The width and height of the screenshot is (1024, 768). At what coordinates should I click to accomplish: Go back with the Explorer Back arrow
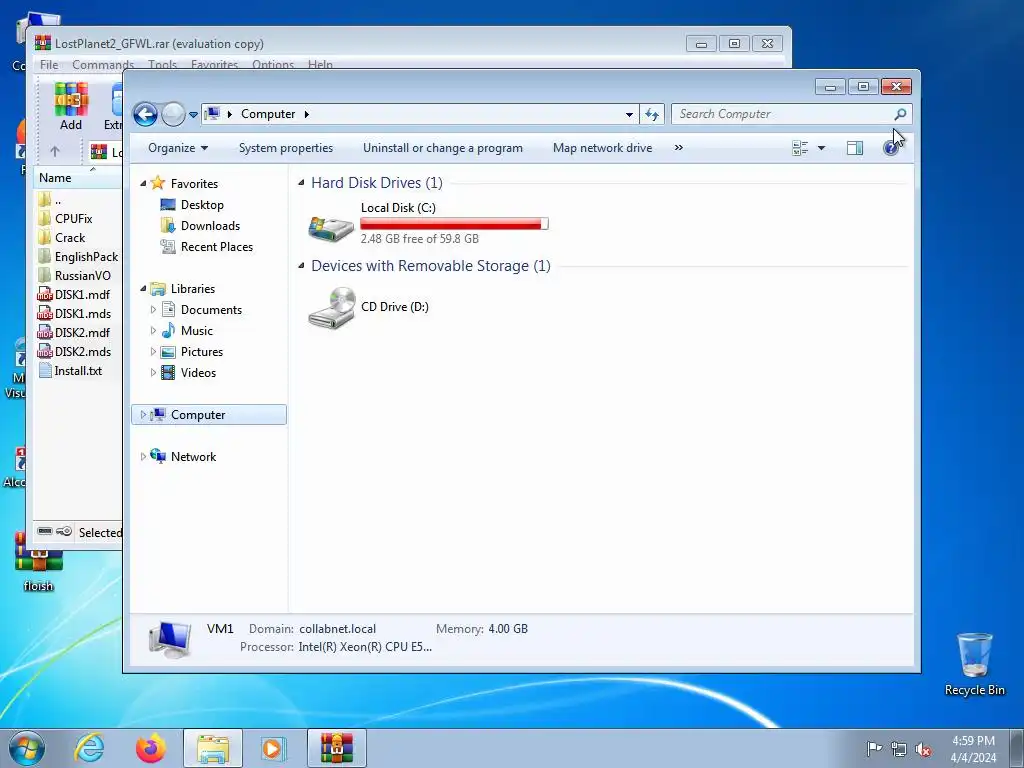(x=145, y=114)
